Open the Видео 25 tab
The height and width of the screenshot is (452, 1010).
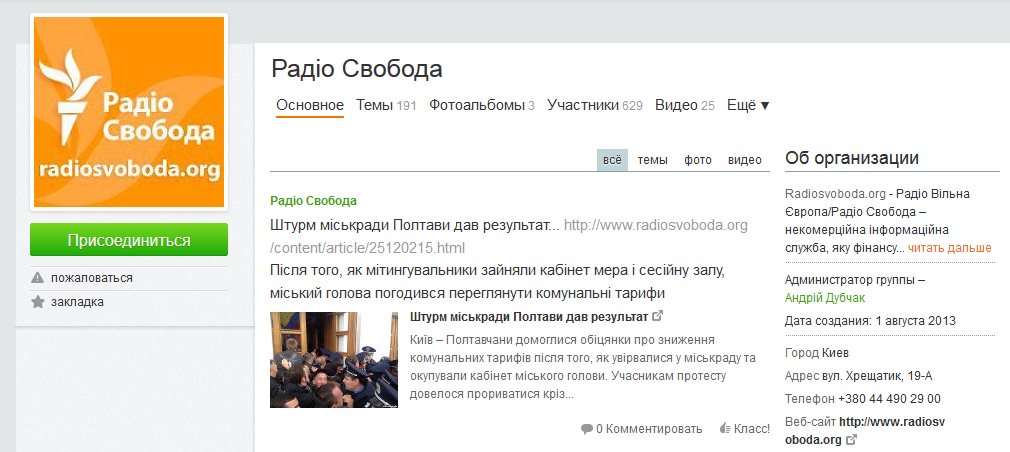685,106
